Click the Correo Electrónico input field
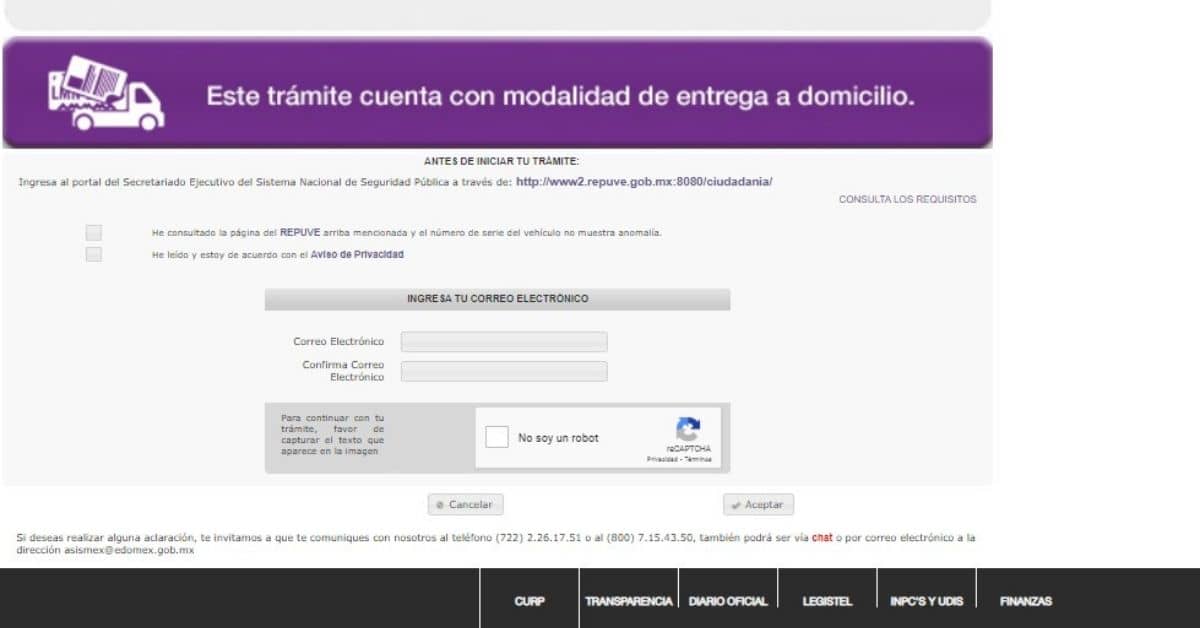 tap(504, 342)
